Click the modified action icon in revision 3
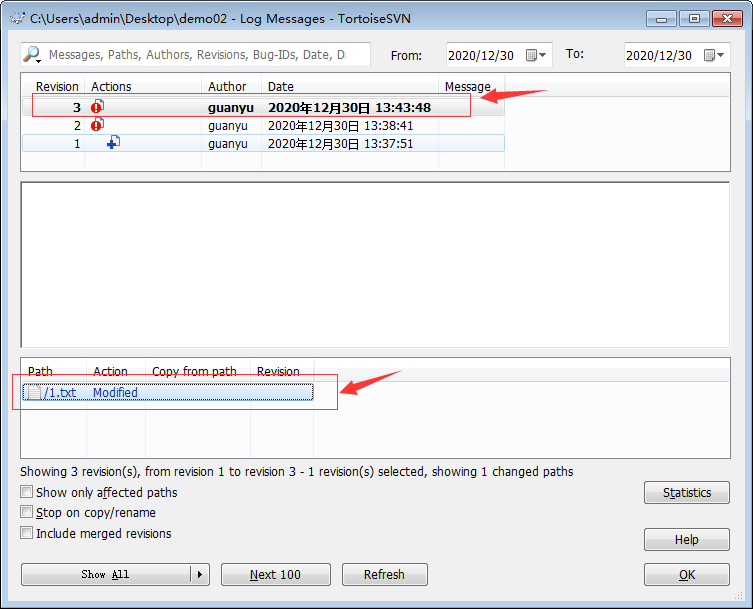The width and height of the screenshot is (753, 609). pos(97,107)
